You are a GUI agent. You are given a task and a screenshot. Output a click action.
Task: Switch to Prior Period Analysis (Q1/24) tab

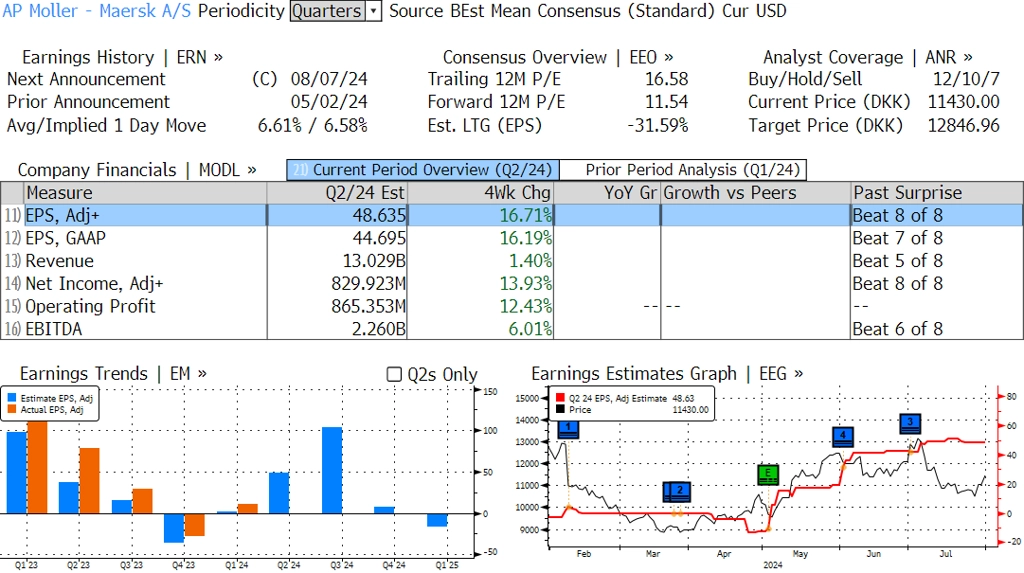684,170
